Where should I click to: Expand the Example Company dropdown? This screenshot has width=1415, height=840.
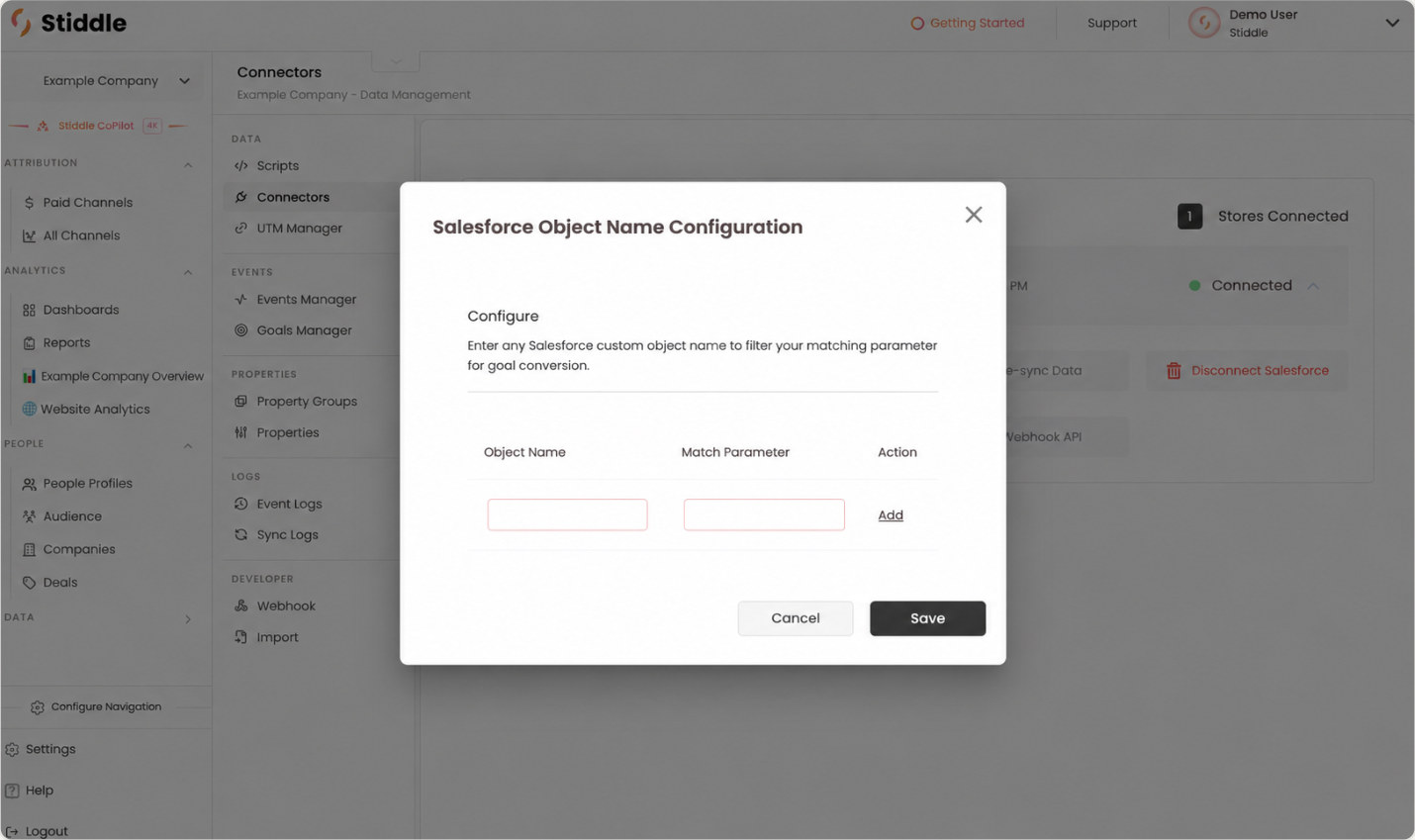pos(184,81)
